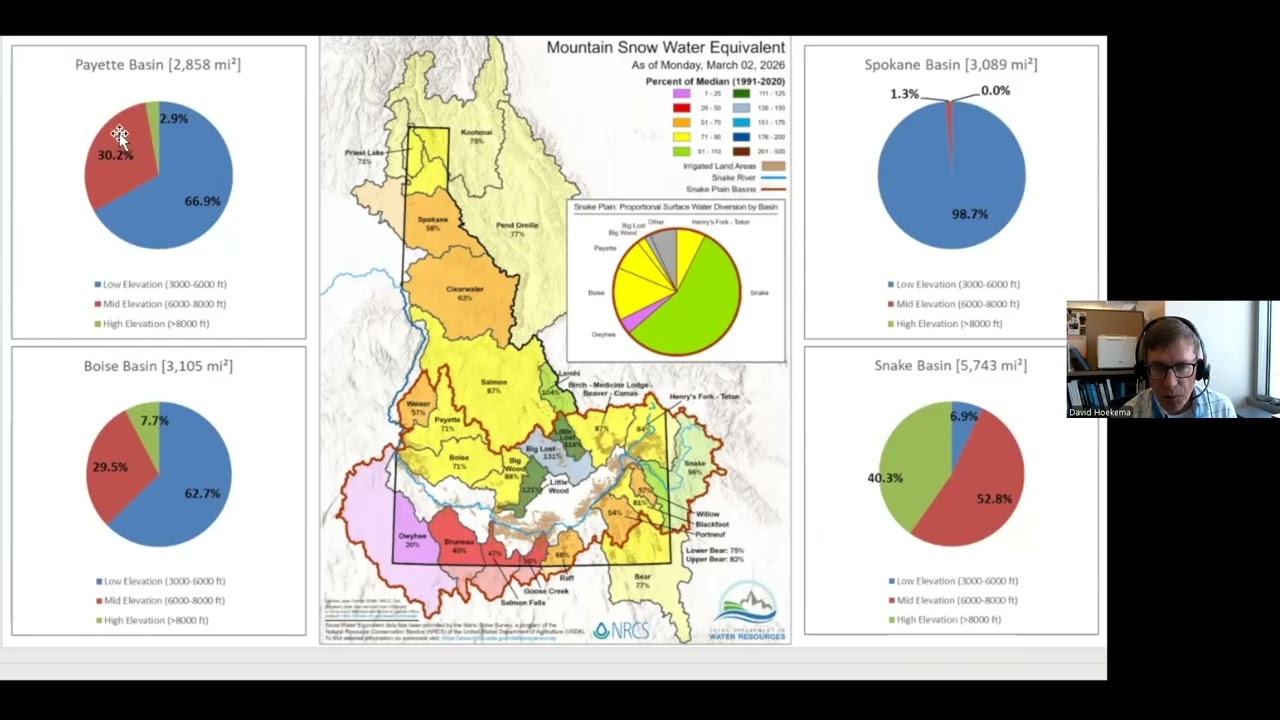Click the 201 - 500 percent legend swatch

pos(741,151)
